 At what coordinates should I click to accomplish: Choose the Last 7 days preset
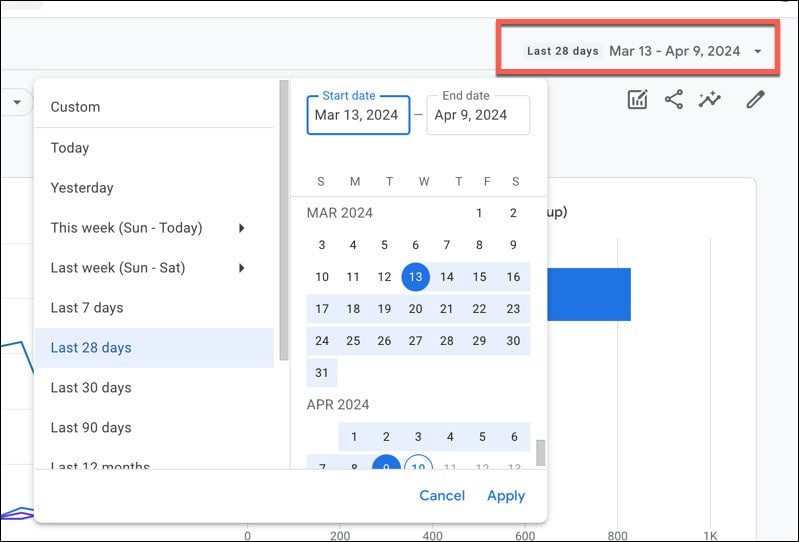(87, 308)
